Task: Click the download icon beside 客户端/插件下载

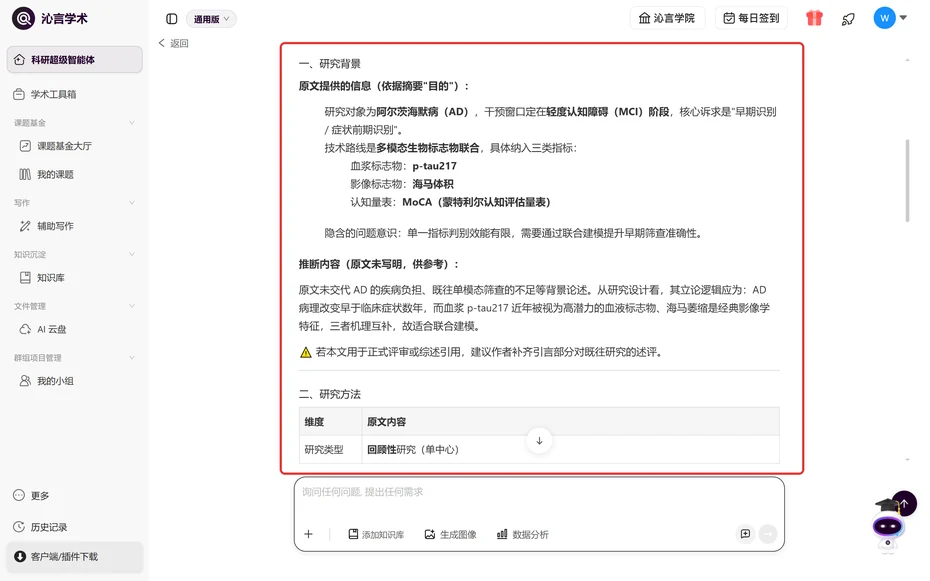Action: pyautogui.click(x=20, y=556)
